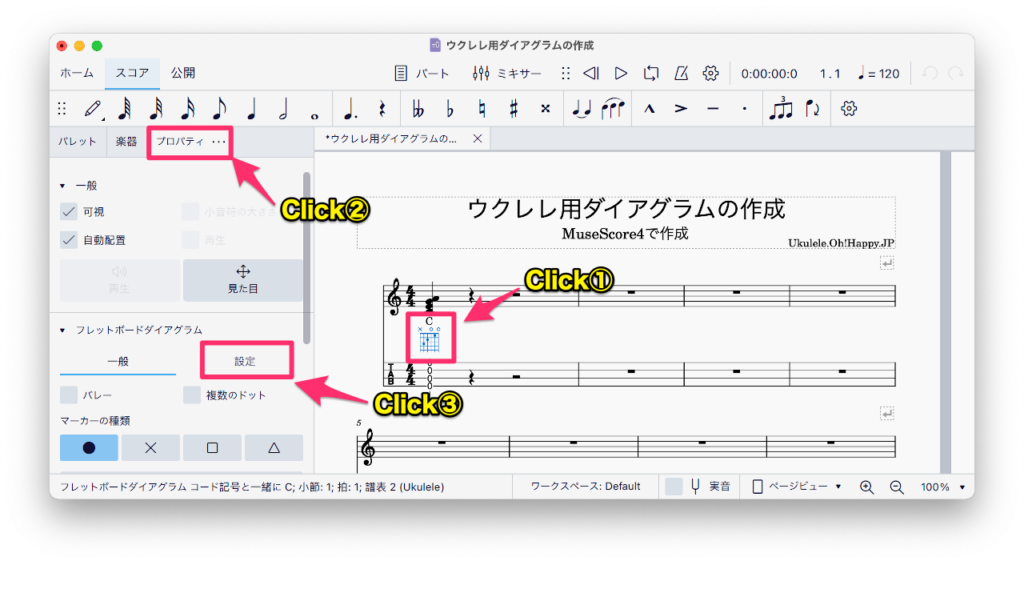Click the zoom in magnifier icon
Screen dimensions: 1024x597
pyautogui.click(x=867, y=486)
